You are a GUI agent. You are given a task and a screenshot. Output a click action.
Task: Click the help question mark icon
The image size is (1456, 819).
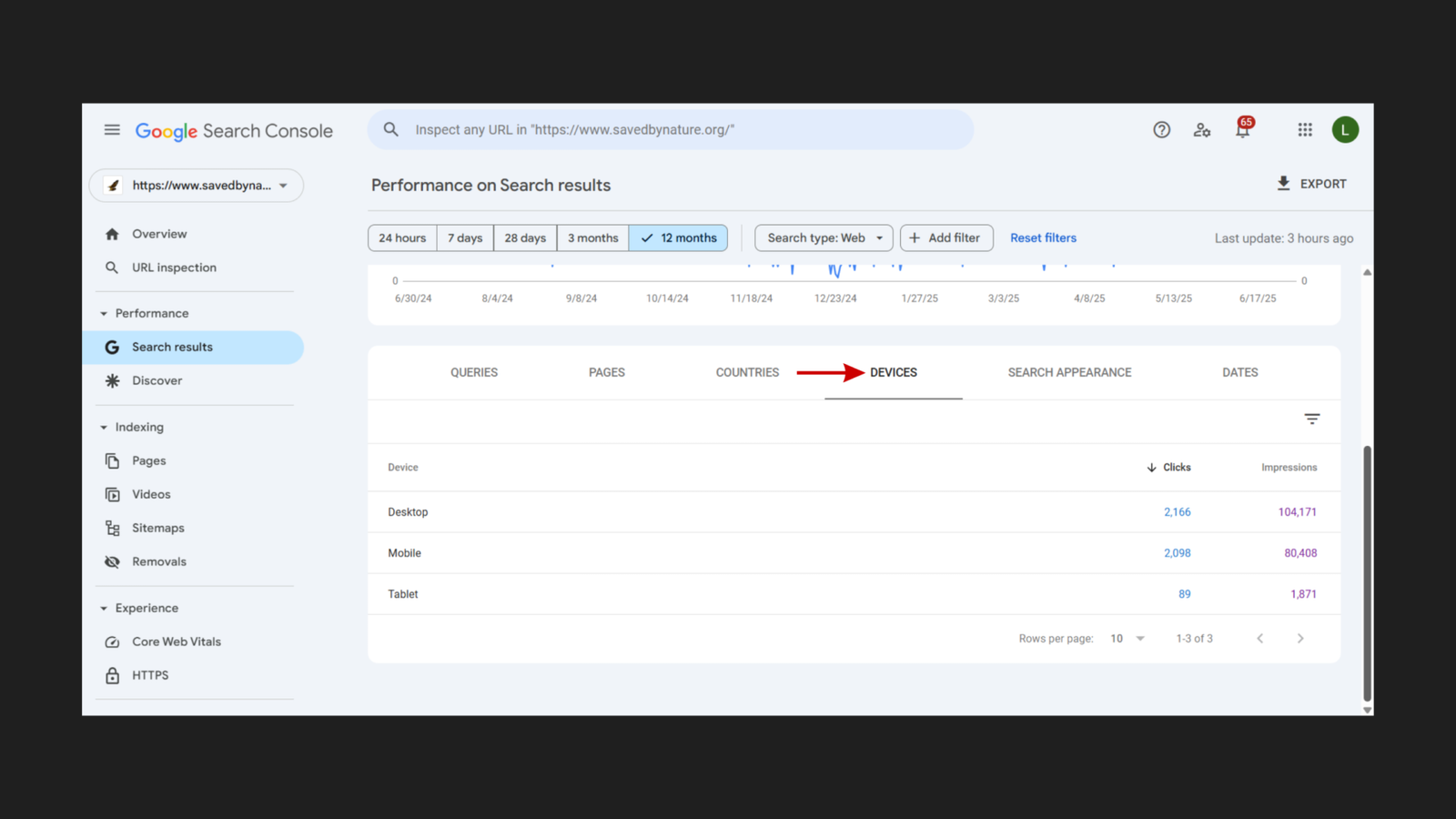coord(1161,130)
